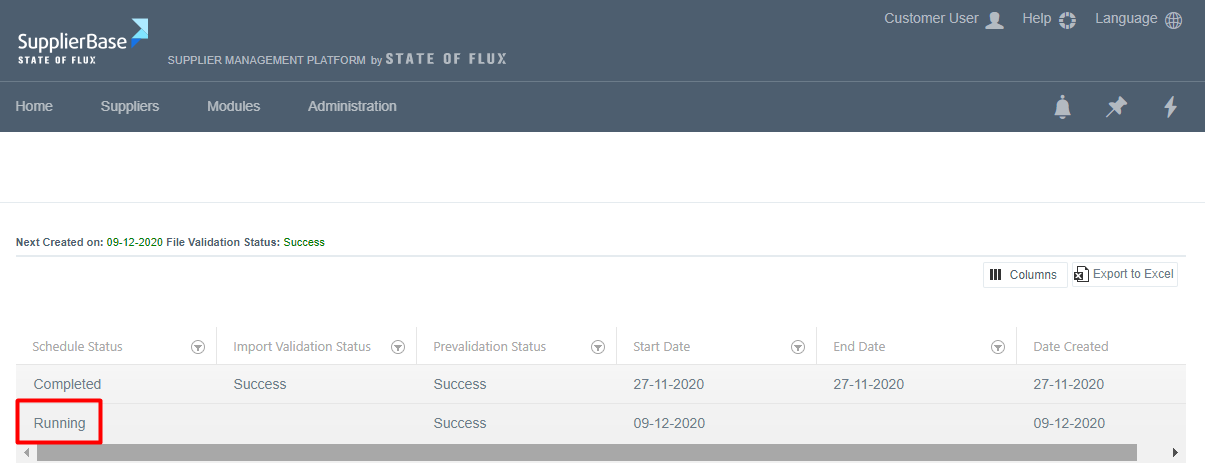
Task: Open the Schedule Status column filter
Action: [x=198, y=347]
